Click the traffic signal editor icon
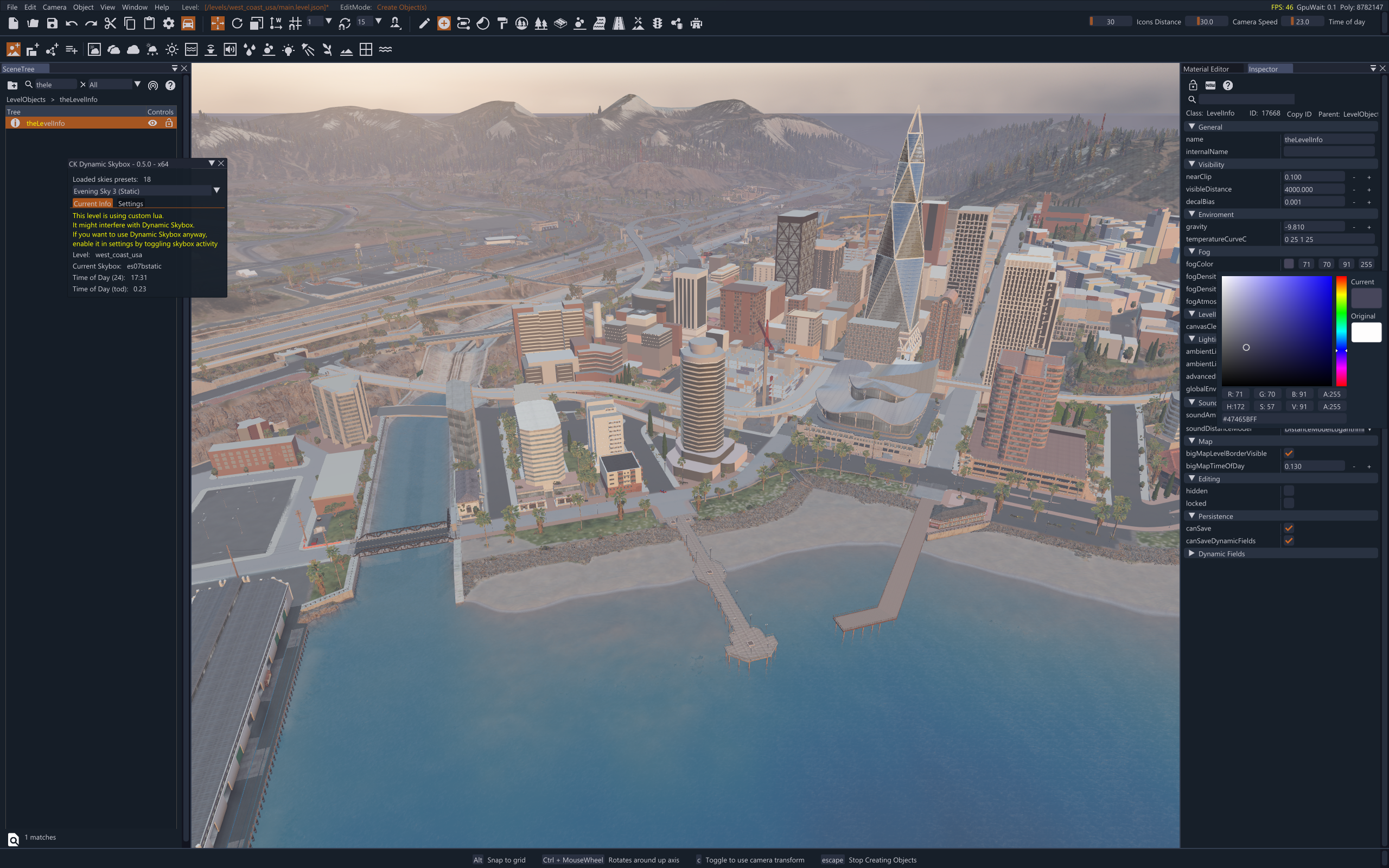This screenshot has width=1389, height=868. (x=657, y=23)
